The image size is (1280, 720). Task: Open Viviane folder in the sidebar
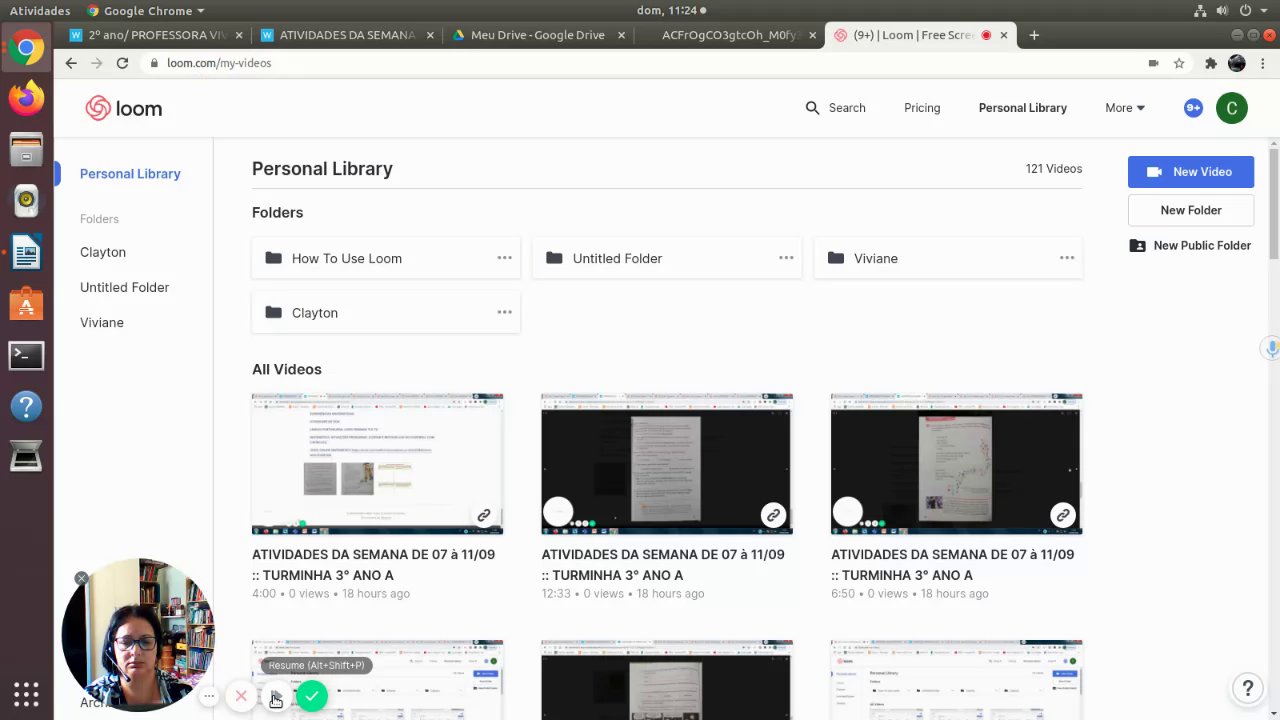[102, 322]
